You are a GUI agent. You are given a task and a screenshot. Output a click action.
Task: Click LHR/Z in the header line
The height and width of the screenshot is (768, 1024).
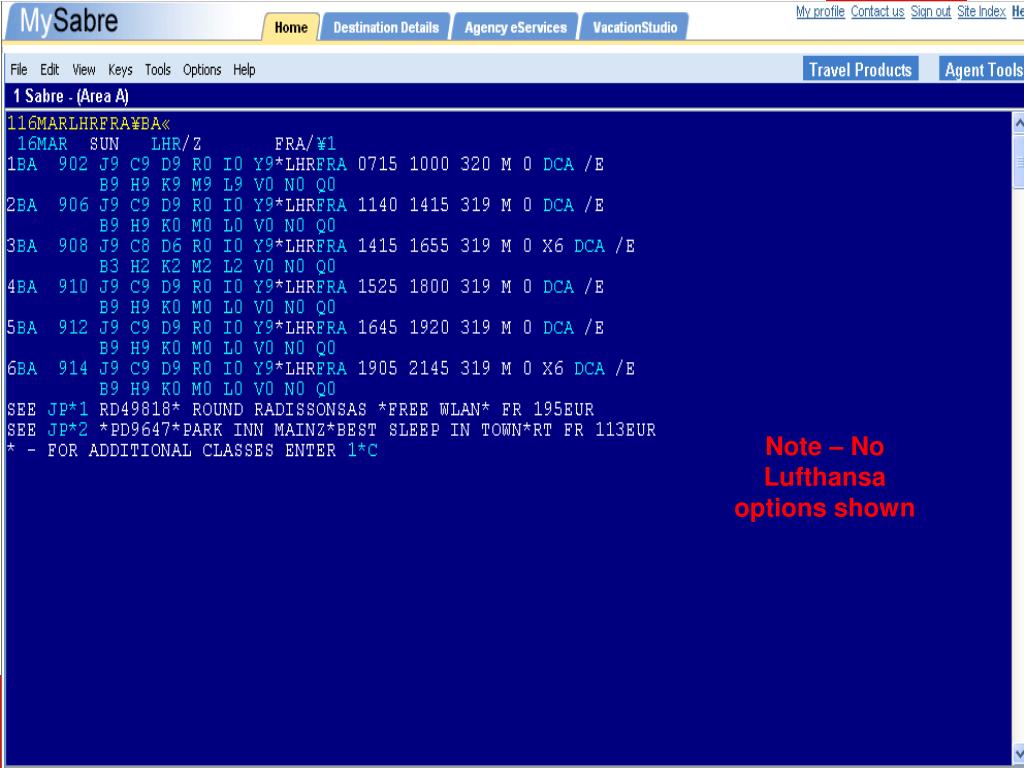click(176, 144)
